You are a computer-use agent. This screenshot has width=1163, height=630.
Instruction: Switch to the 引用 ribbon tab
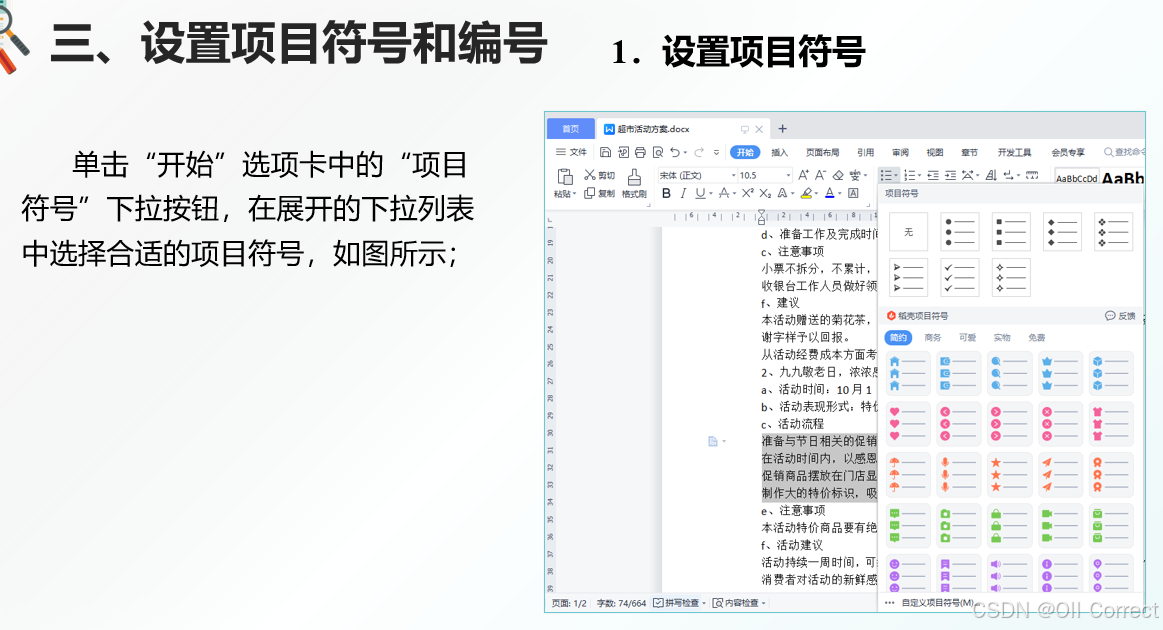[x=866, y=152]
